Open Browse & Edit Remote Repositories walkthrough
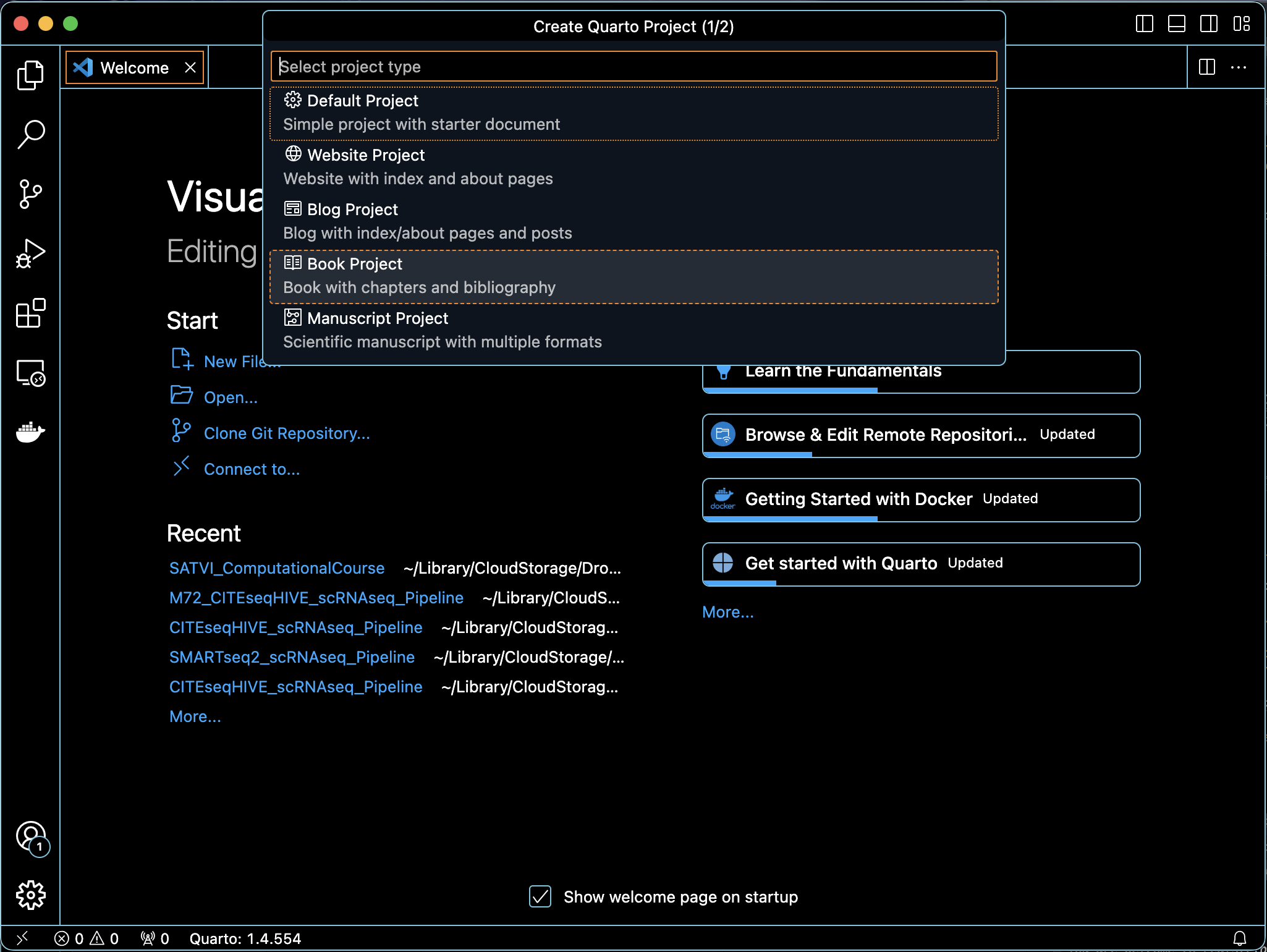 pos(921,436)
